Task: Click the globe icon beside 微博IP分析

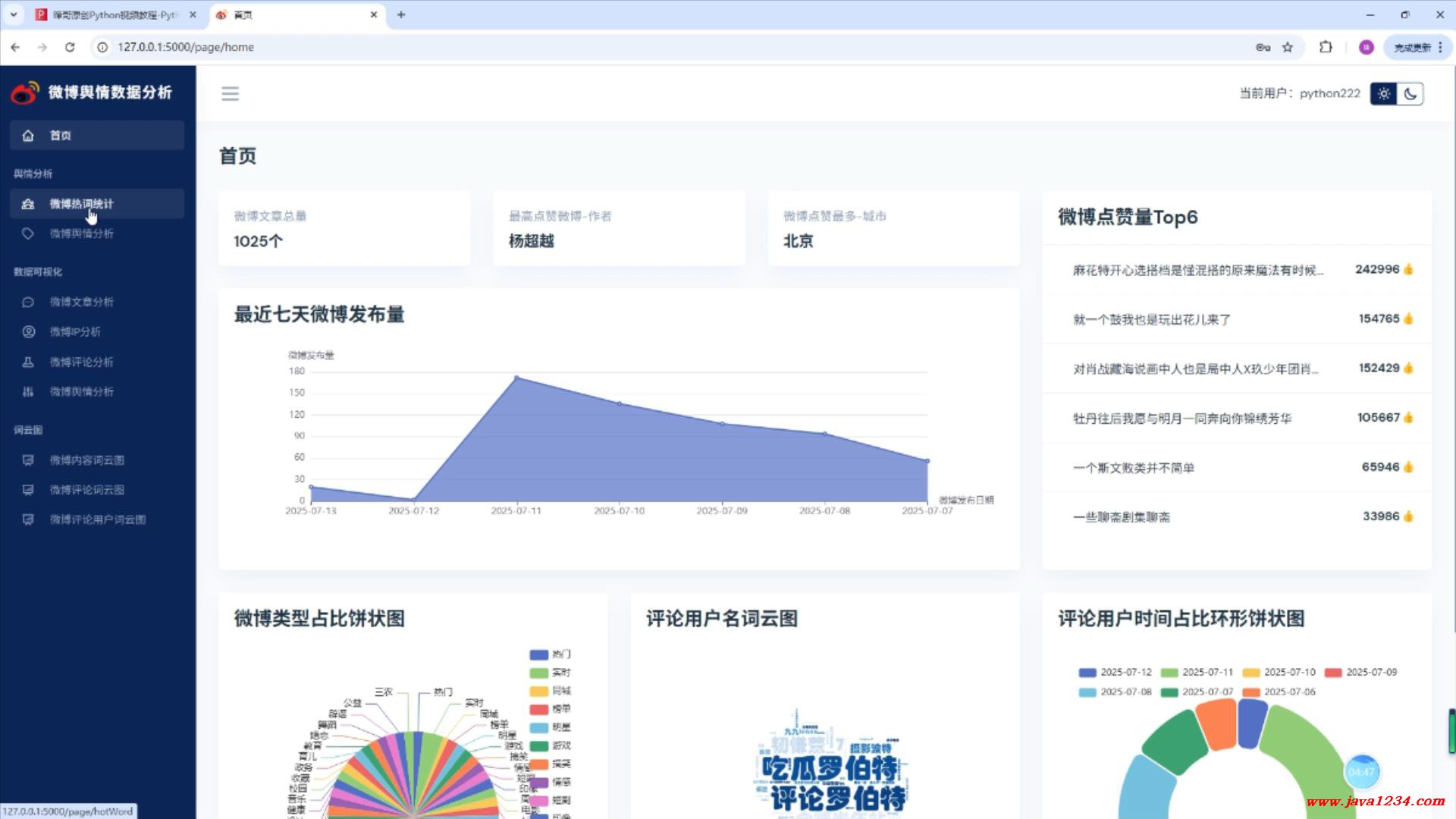Action: (x=28, y=331)
